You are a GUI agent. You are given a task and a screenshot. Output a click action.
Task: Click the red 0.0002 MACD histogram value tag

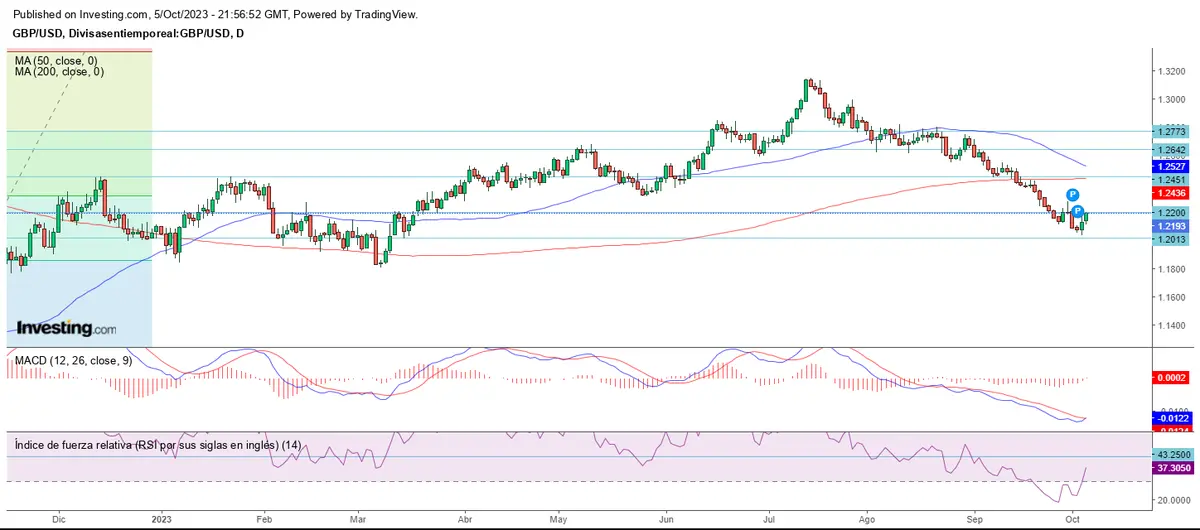click(x=1168, y=378)
